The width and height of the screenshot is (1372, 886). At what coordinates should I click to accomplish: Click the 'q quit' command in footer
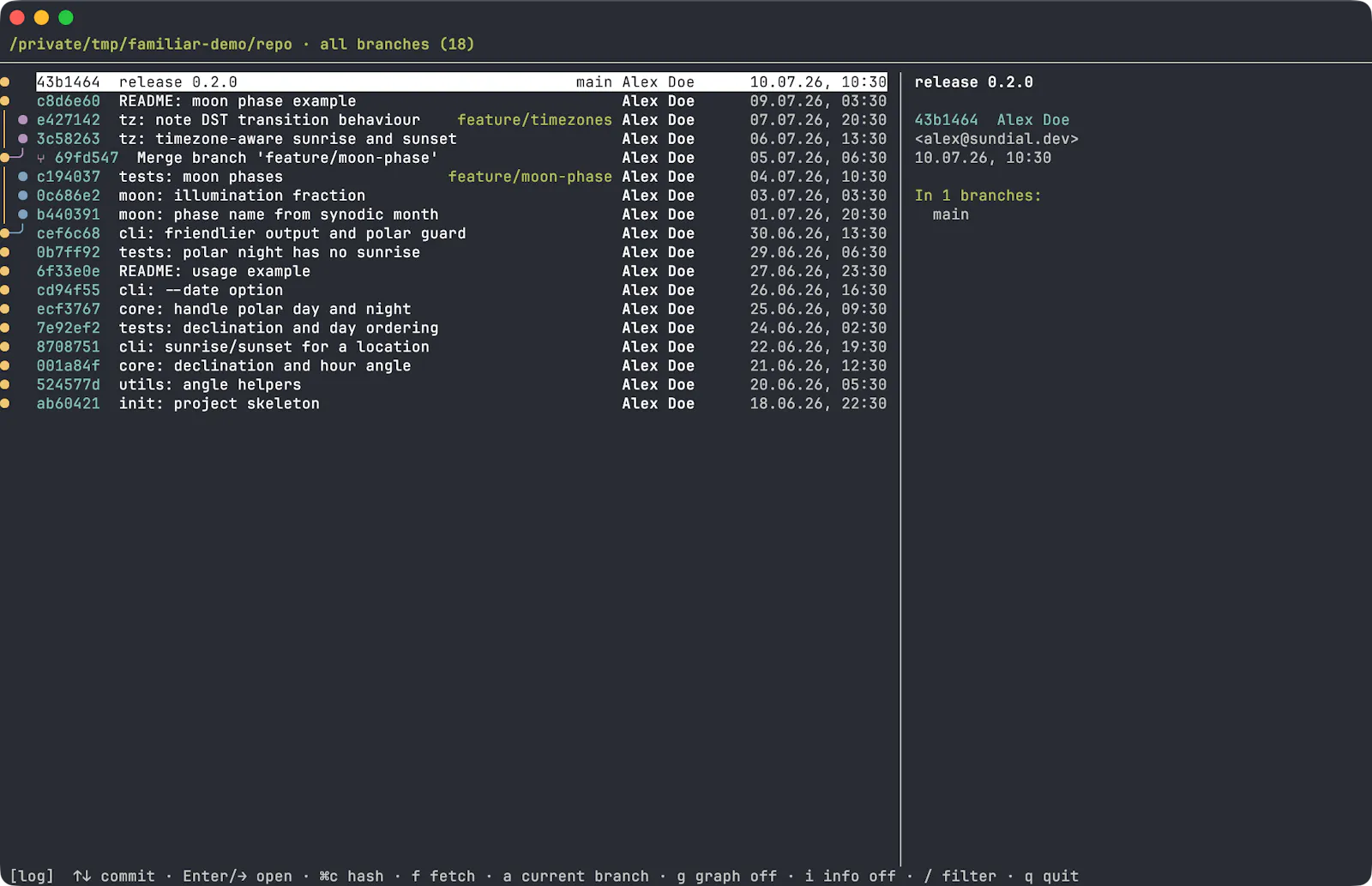1051,876
